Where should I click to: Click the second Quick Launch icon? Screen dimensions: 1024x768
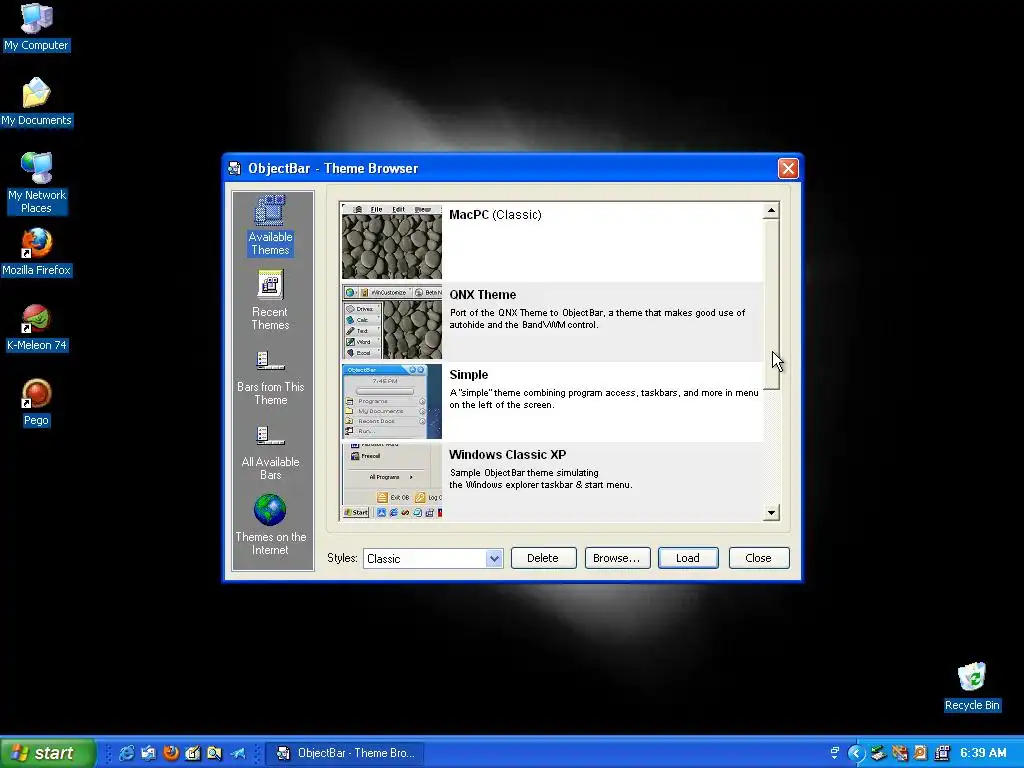pyautogui.click(x=149, y=753)
